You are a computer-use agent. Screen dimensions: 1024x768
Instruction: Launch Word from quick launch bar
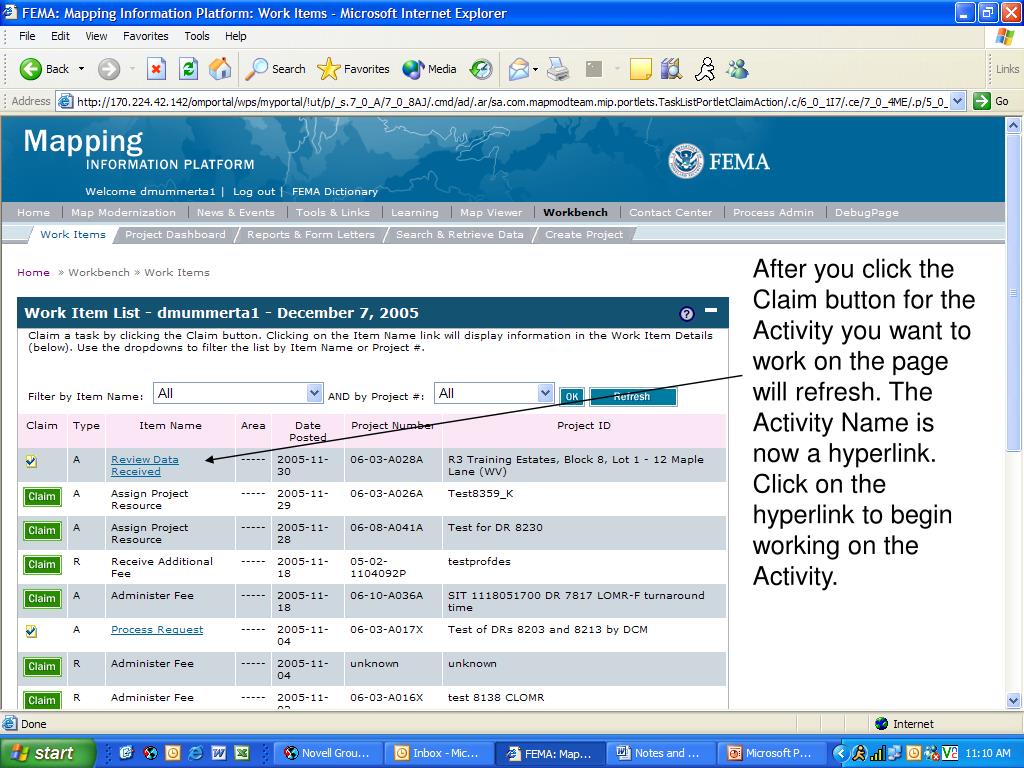point(218,753)
